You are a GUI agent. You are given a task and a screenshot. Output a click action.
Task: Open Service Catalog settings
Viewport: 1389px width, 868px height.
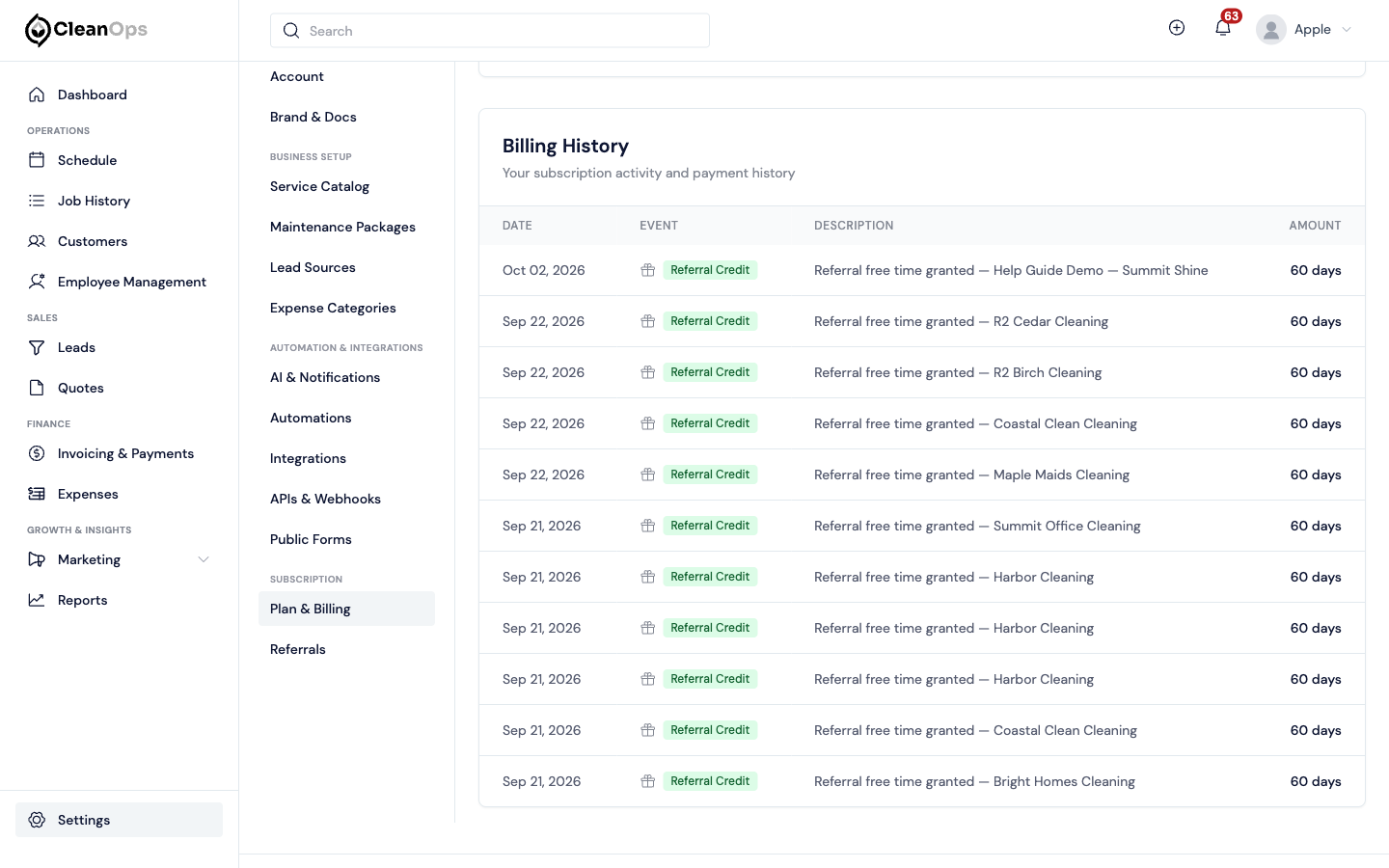pyautogui.click(x=319, y=186)
